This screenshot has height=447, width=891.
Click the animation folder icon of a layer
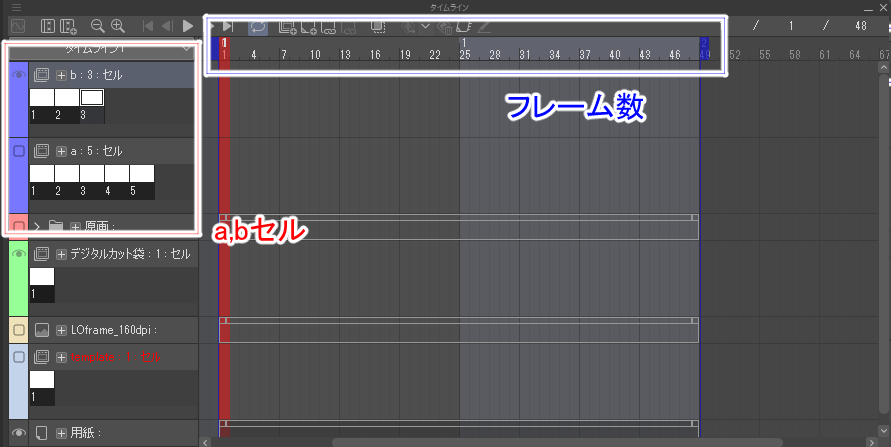tap(41, 151)
